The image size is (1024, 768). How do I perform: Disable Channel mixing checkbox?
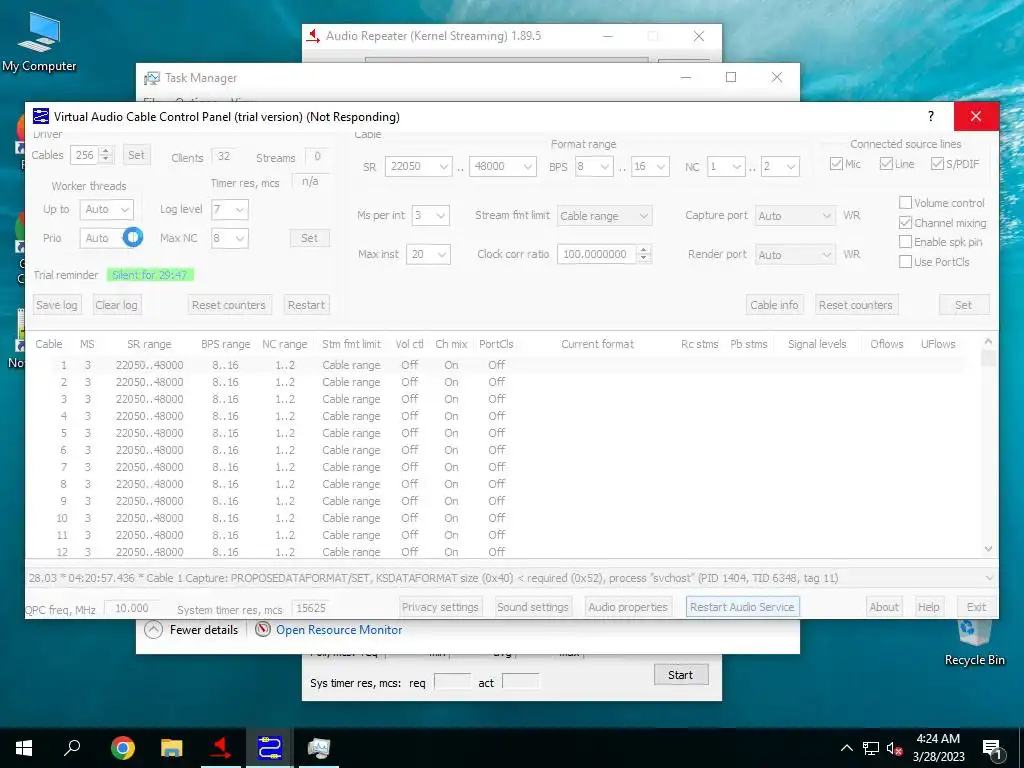tap(905, 223)
